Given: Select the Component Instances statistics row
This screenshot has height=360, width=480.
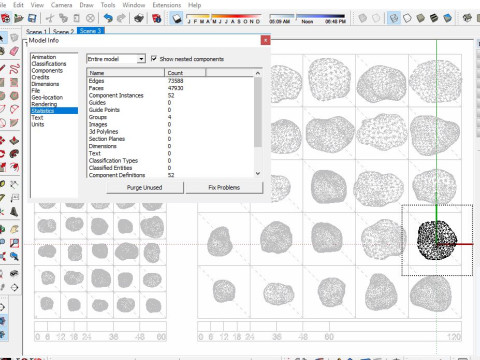Looking at the screenshot, I should point(170,95).
